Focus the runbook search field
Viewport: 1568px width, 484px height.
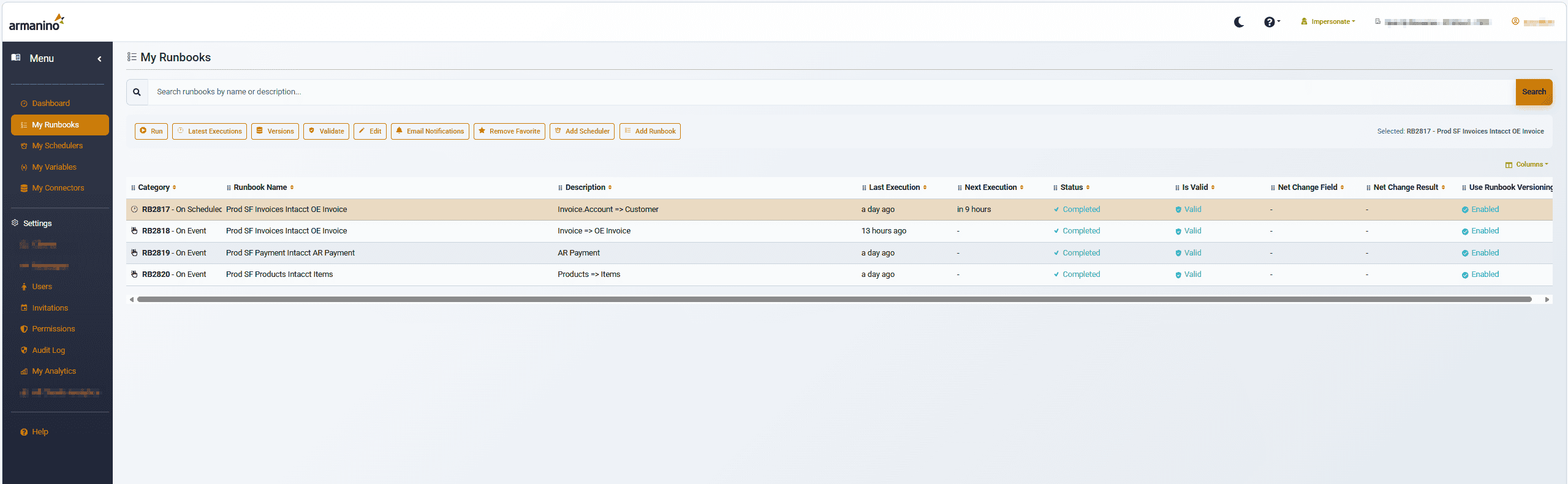click(831, 92)
